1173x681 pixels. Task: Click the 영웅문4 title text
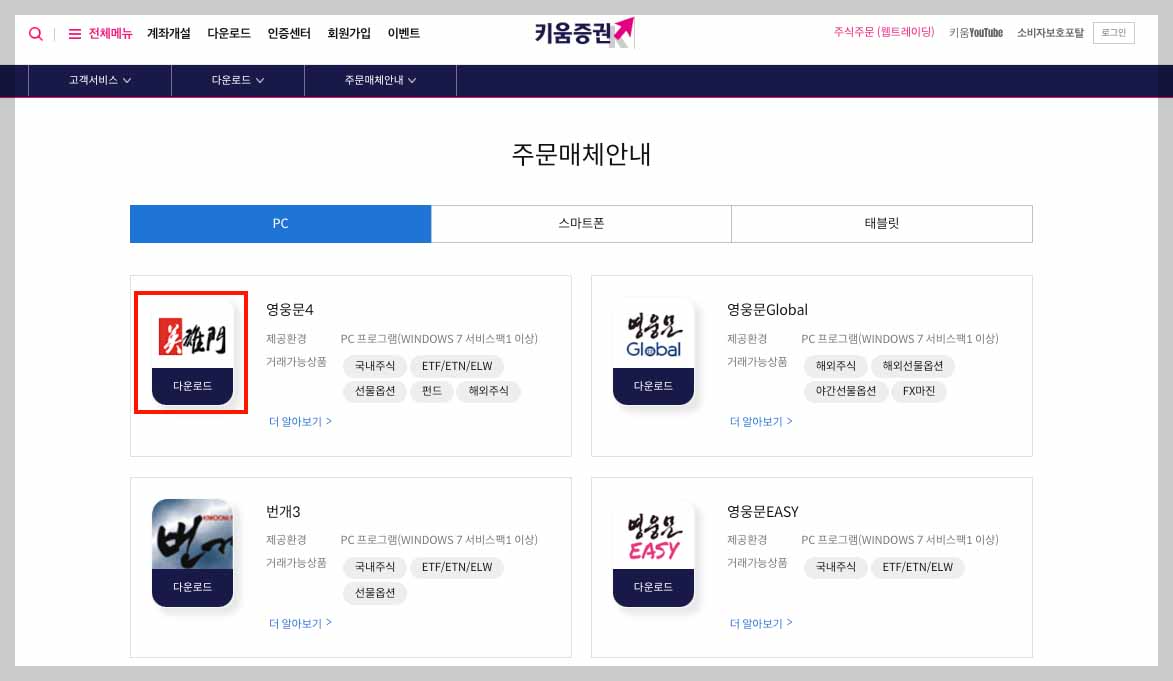click(290, 310)
